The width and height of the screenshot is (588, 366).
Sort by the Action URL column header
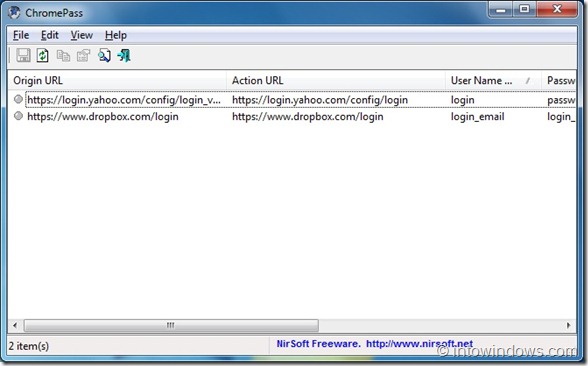tap(336, 80)
